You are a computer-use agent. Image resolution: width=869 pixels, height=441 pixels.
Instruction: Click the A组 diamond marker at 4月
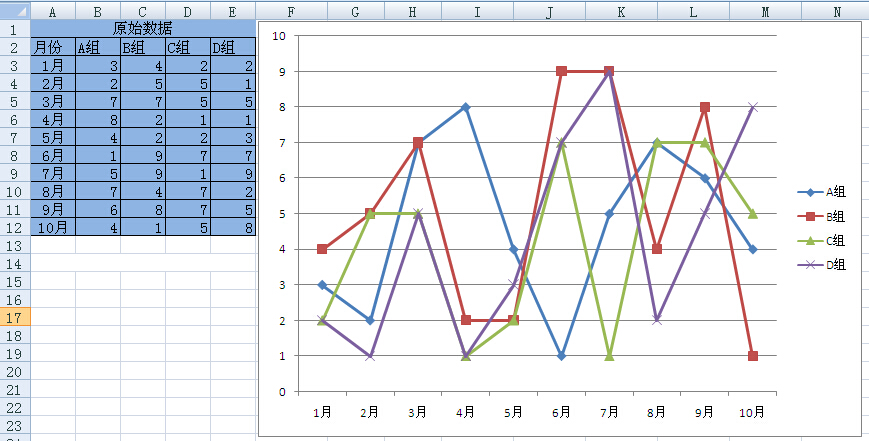point(466,107)
